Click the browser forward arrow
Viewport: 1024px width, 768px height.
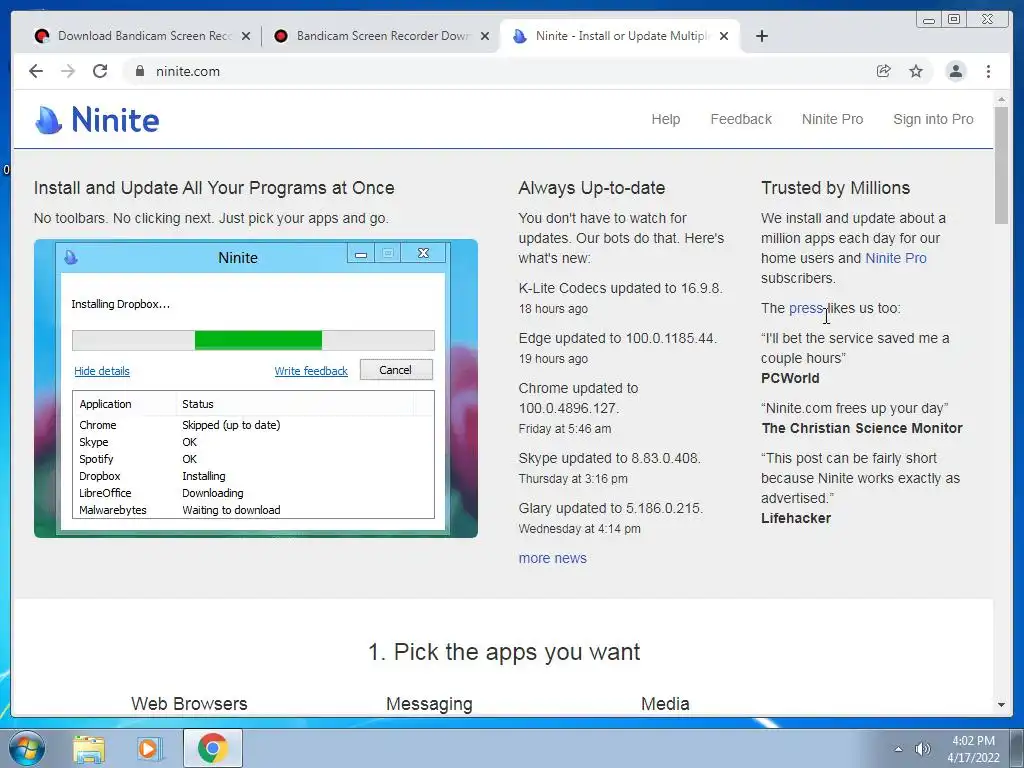point(68,71)
